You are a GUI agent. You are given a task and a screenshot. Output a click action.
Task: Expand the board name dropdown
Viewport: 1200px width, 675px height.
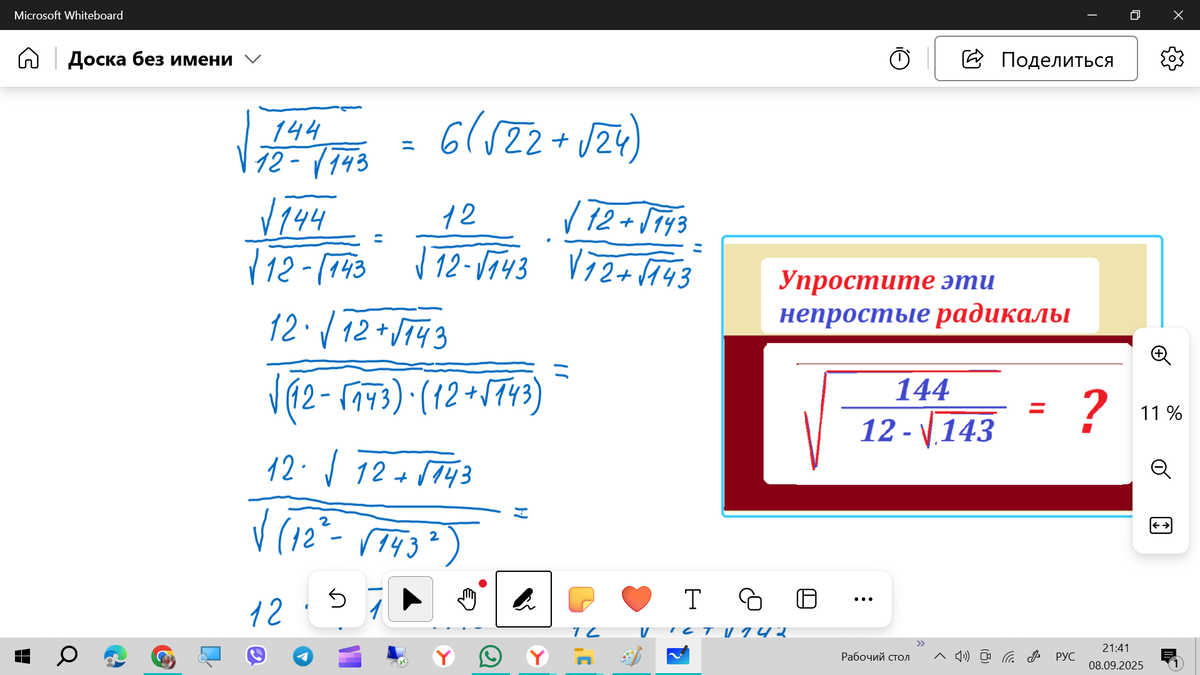tap(252, 58)
